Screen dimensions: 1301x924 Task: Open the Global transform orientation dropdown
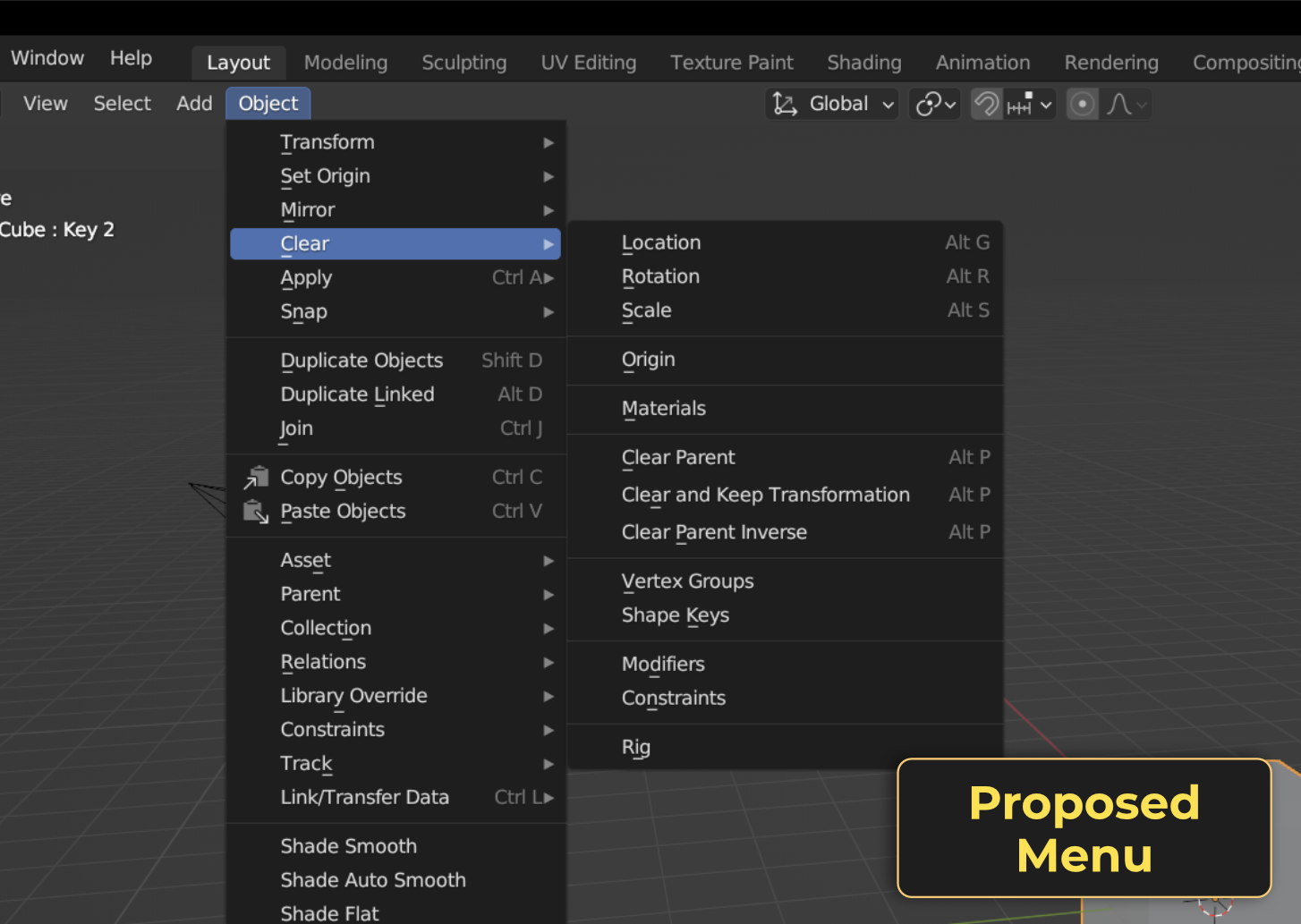[833, 105]
